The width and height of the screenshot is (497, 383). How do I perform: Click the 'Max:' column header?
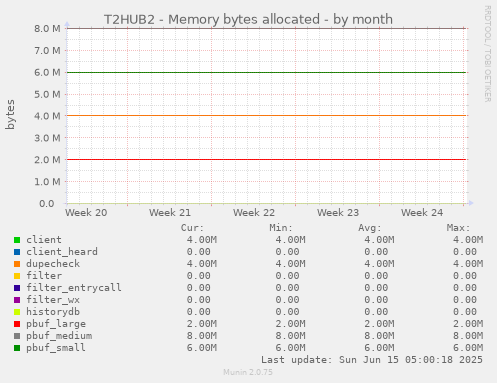458,228
